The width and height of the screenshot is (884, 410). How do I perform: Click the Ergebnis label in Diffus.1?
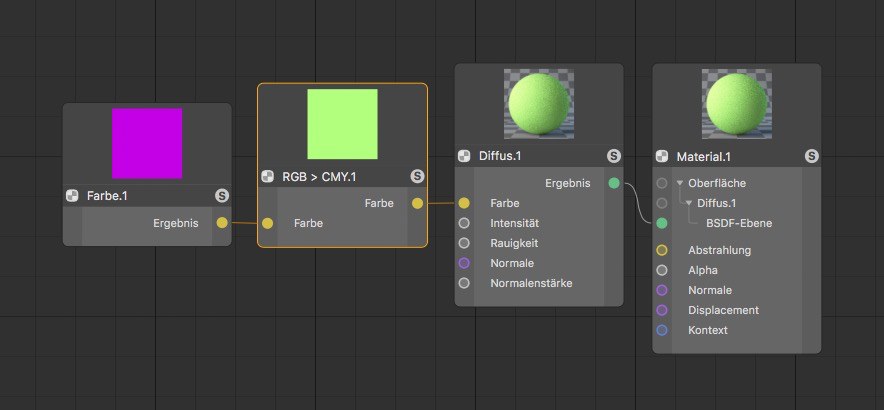pos(568,183)
